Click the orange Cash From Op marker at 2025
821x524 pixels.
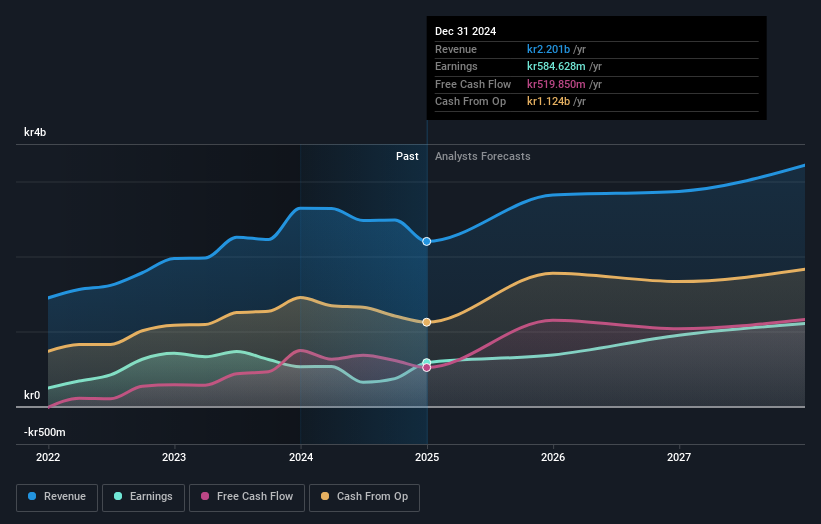(x=427, y=322)
